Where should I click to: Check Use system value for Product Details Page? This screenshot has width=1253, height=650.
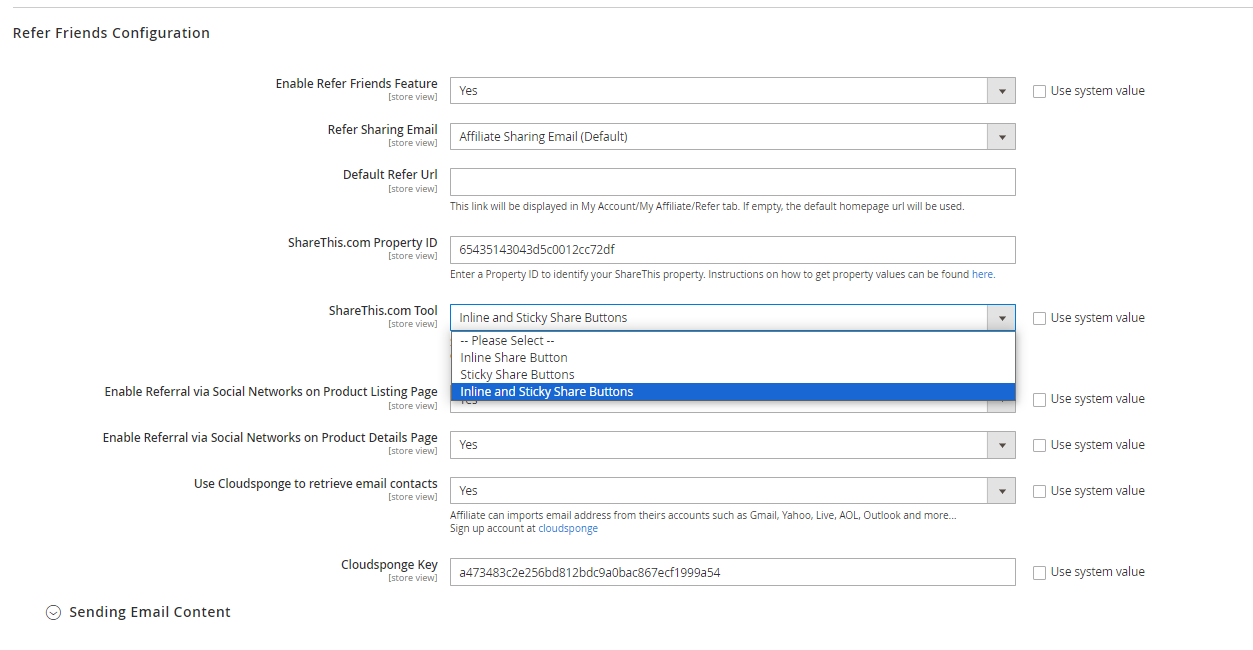point(1040,445)
